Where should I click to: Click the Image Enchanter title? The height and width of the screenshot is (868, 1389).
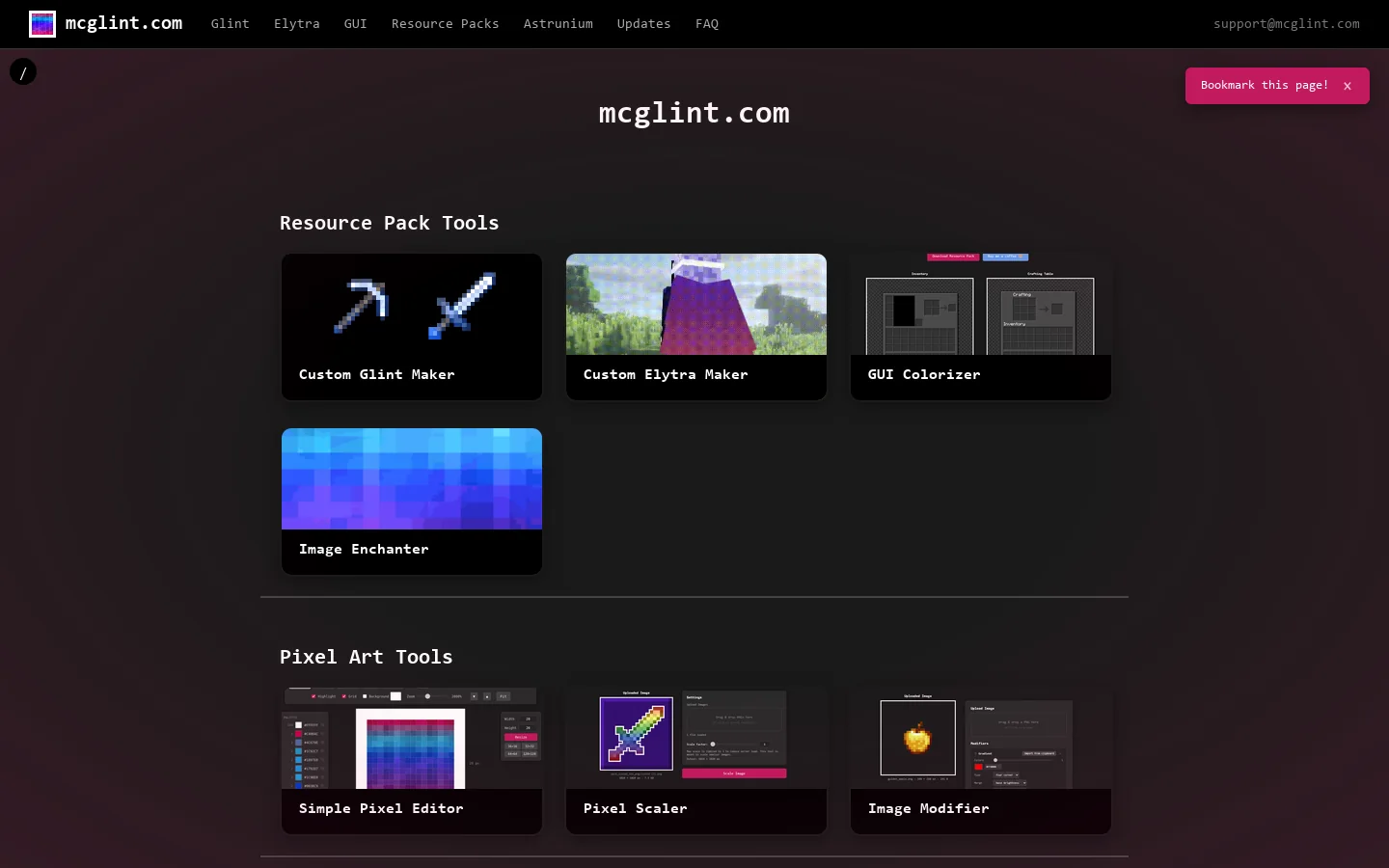(364, 550)
